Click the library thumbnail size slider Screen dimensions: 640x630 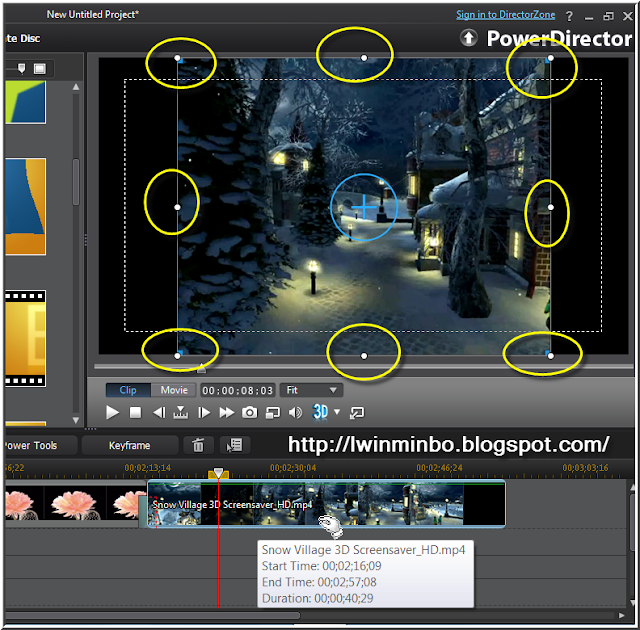click(22, 69)
